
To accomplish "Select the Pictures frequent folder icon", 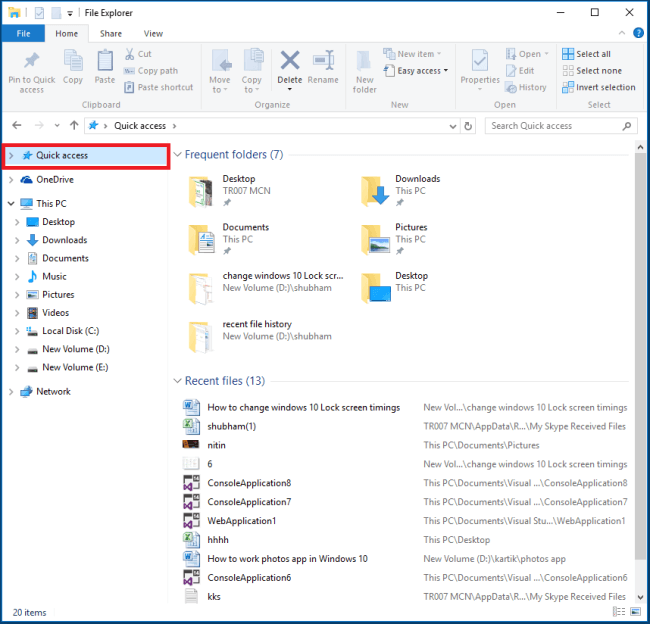I will coord(375,240).
